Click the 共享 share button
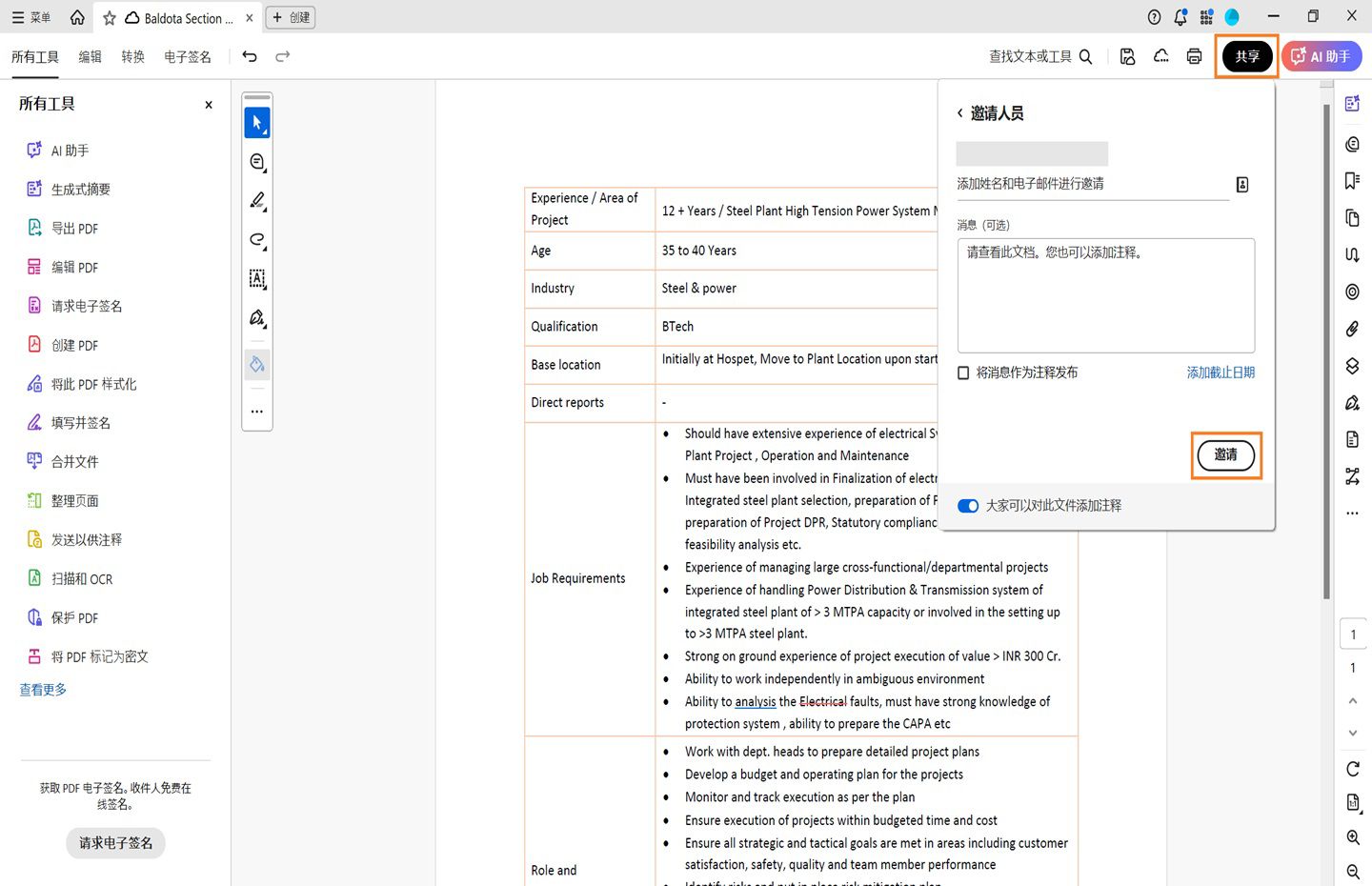The width and height of the screenshot is (1372, 886). pos(1247,56)
